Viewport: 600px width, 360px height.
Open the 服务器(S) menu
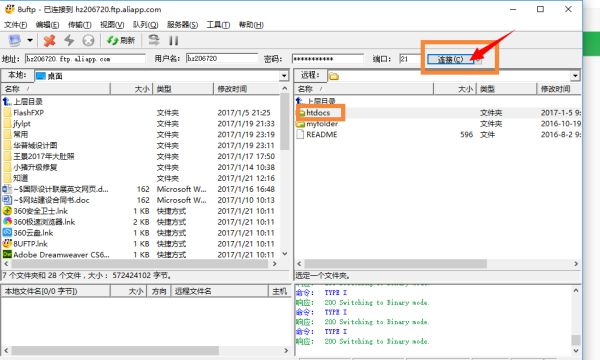(x=183, y=25)
